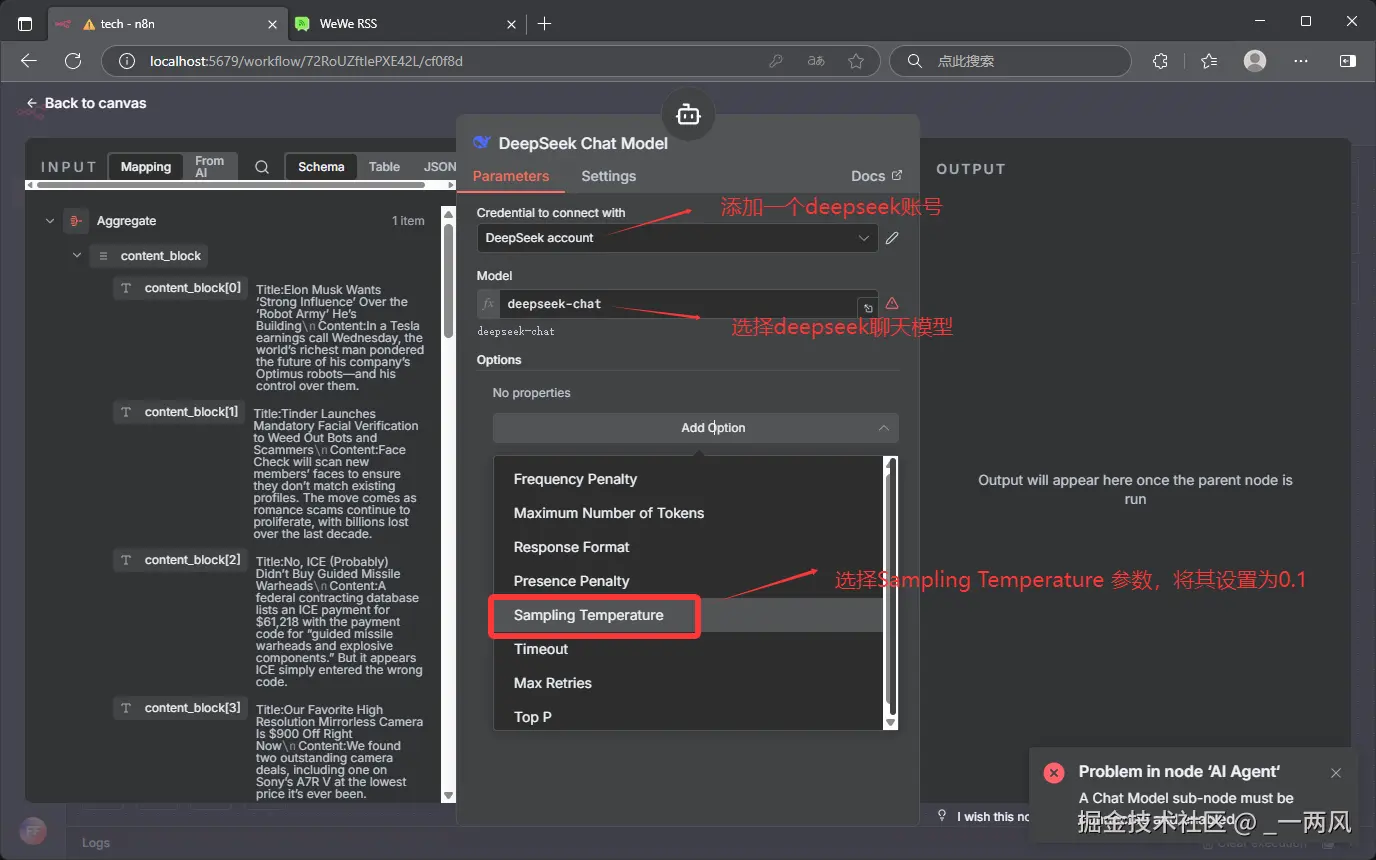
Task: Collapse the Aggregate tree node
Action: click(x=50, y=221)
